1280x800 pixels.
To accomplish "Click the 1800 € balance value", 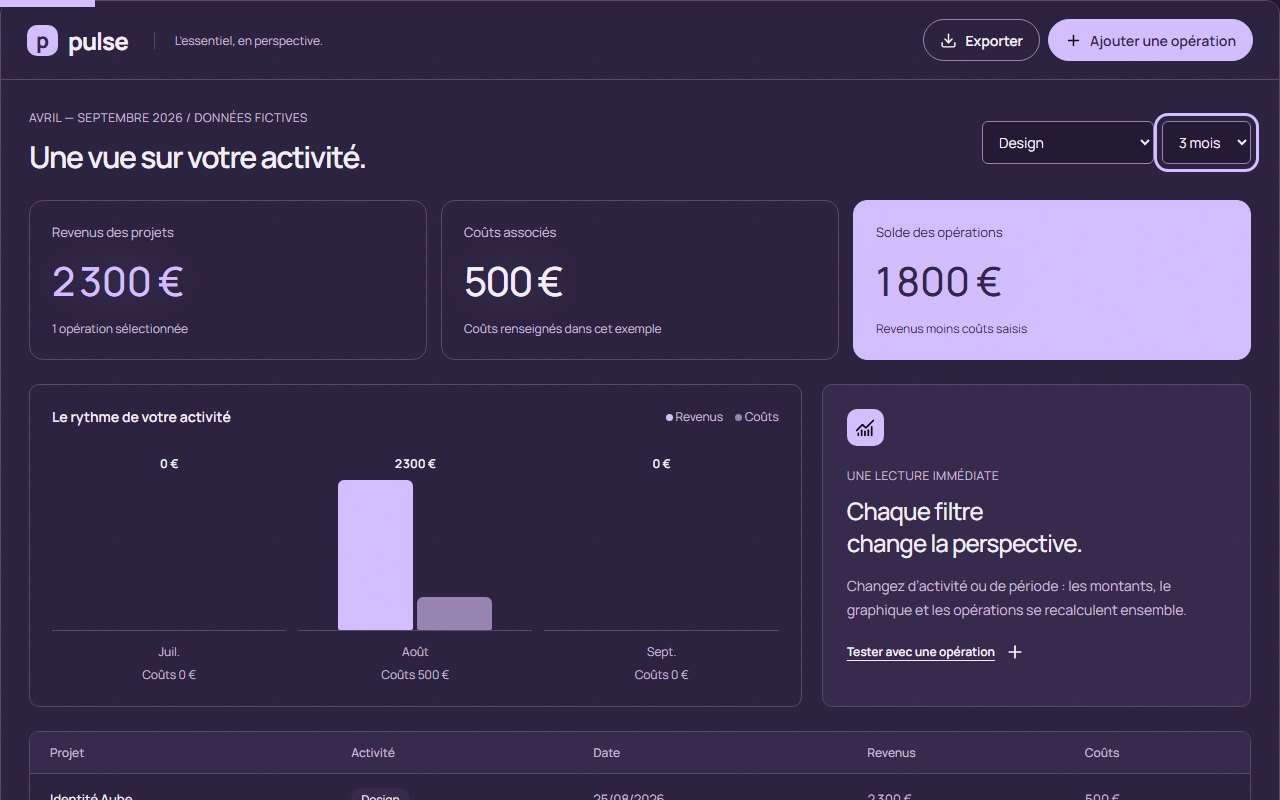I will tap(938, 282).
